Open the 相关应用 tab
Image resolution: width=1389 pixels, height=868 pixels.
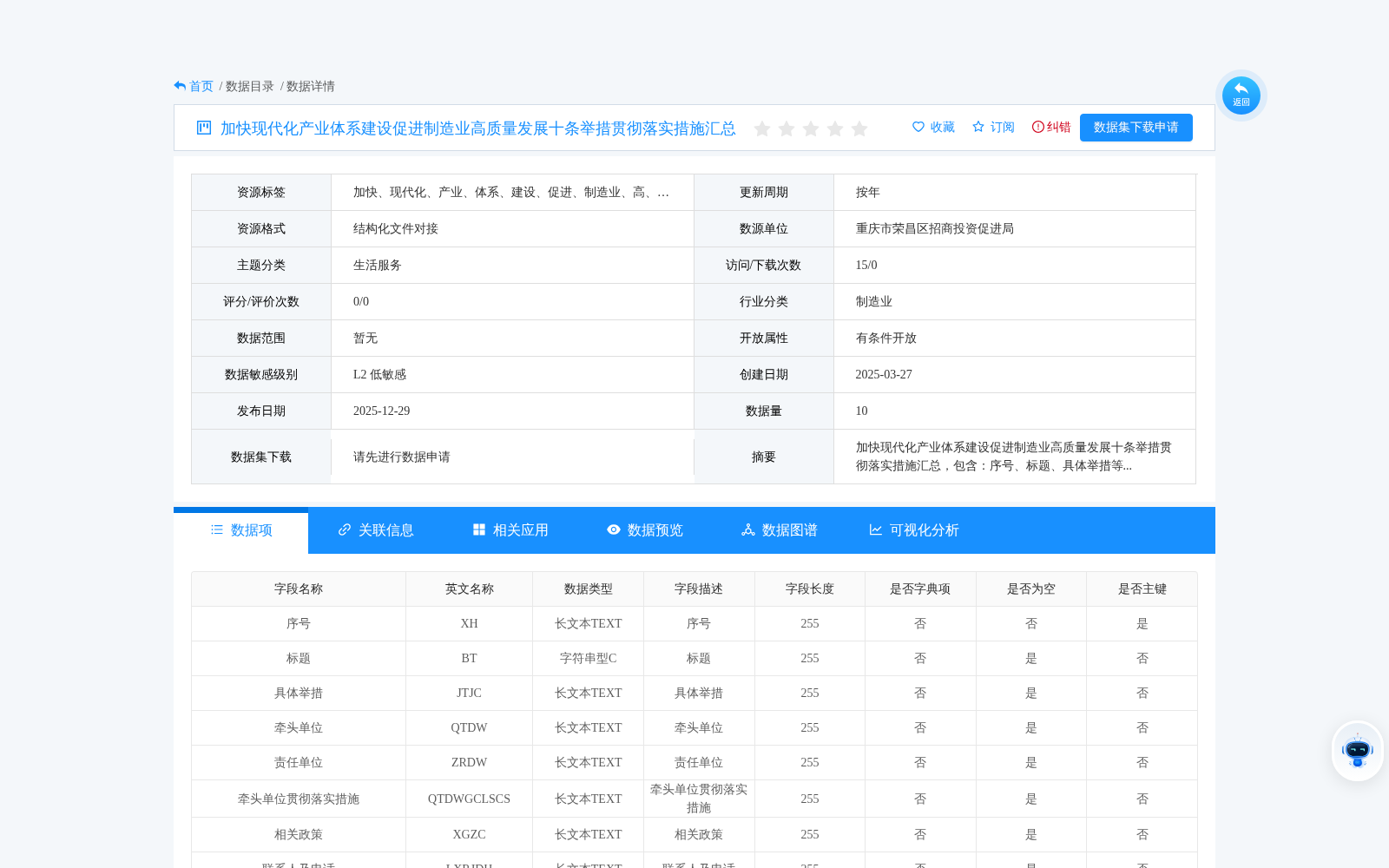(x=510, y=530)
